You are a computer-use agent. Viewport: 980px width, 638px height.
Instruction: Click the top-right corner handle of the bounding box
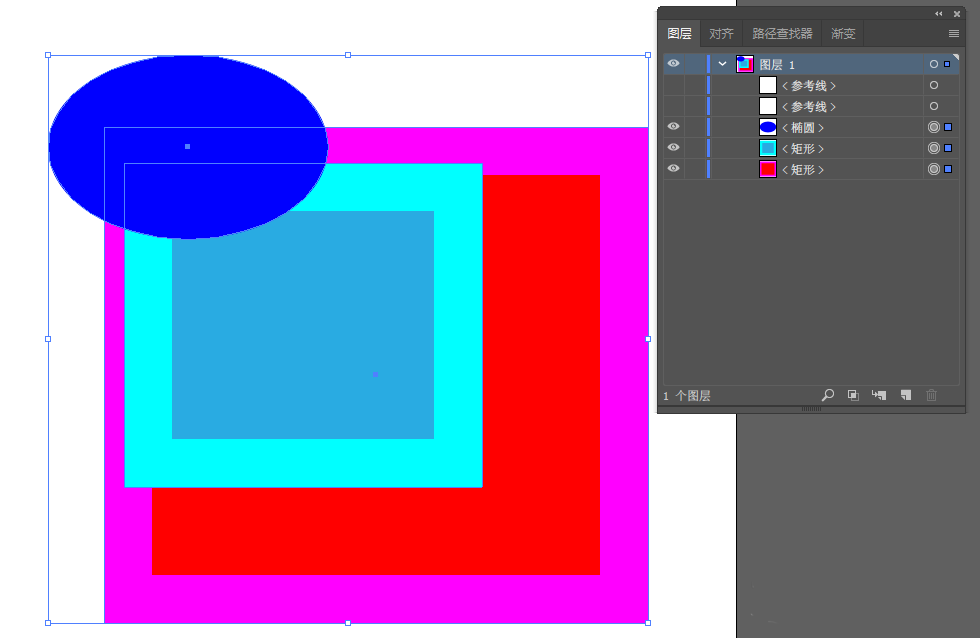click(648, 55)
